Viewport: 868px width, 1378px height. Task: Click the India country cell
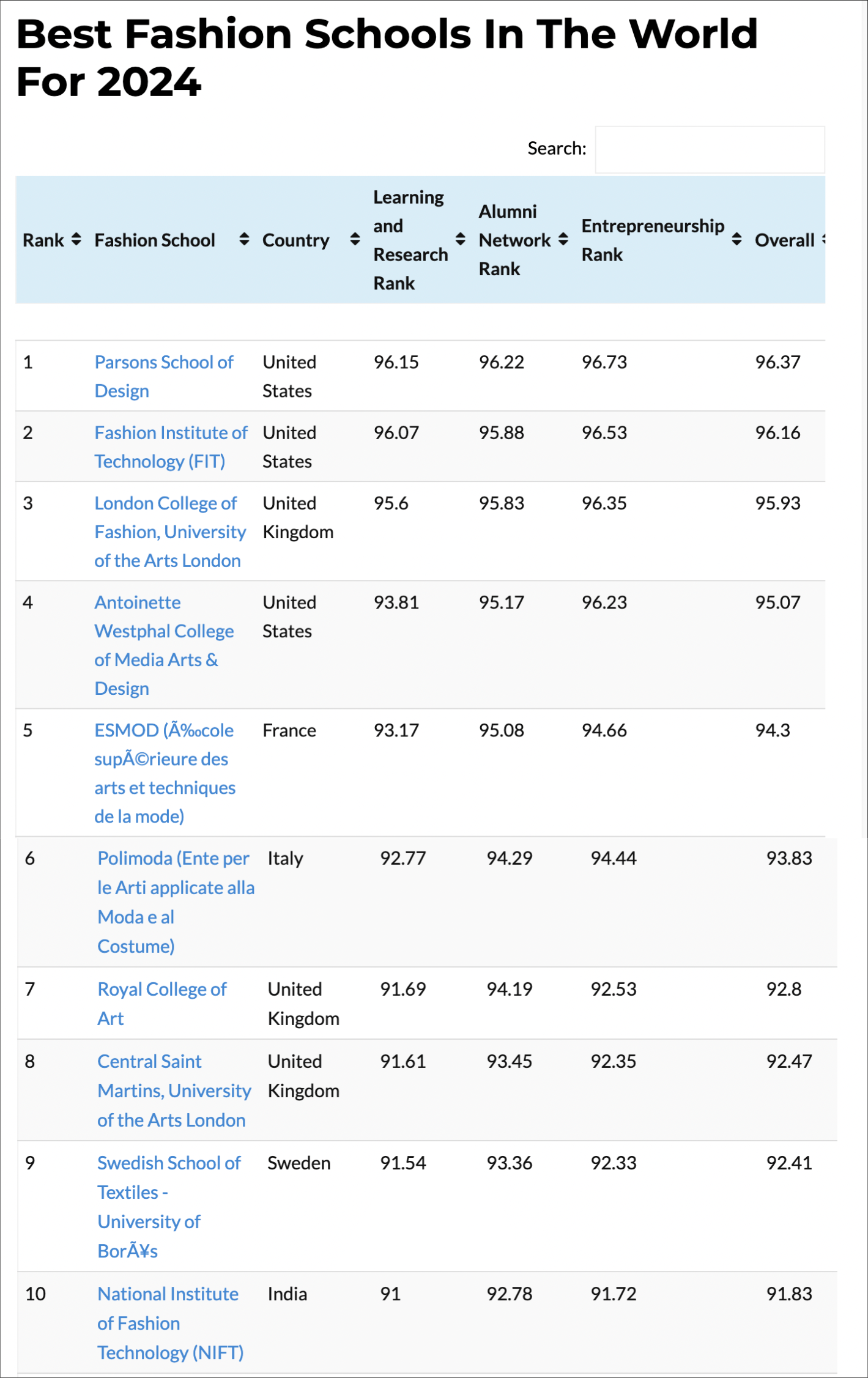point(287,1294)
